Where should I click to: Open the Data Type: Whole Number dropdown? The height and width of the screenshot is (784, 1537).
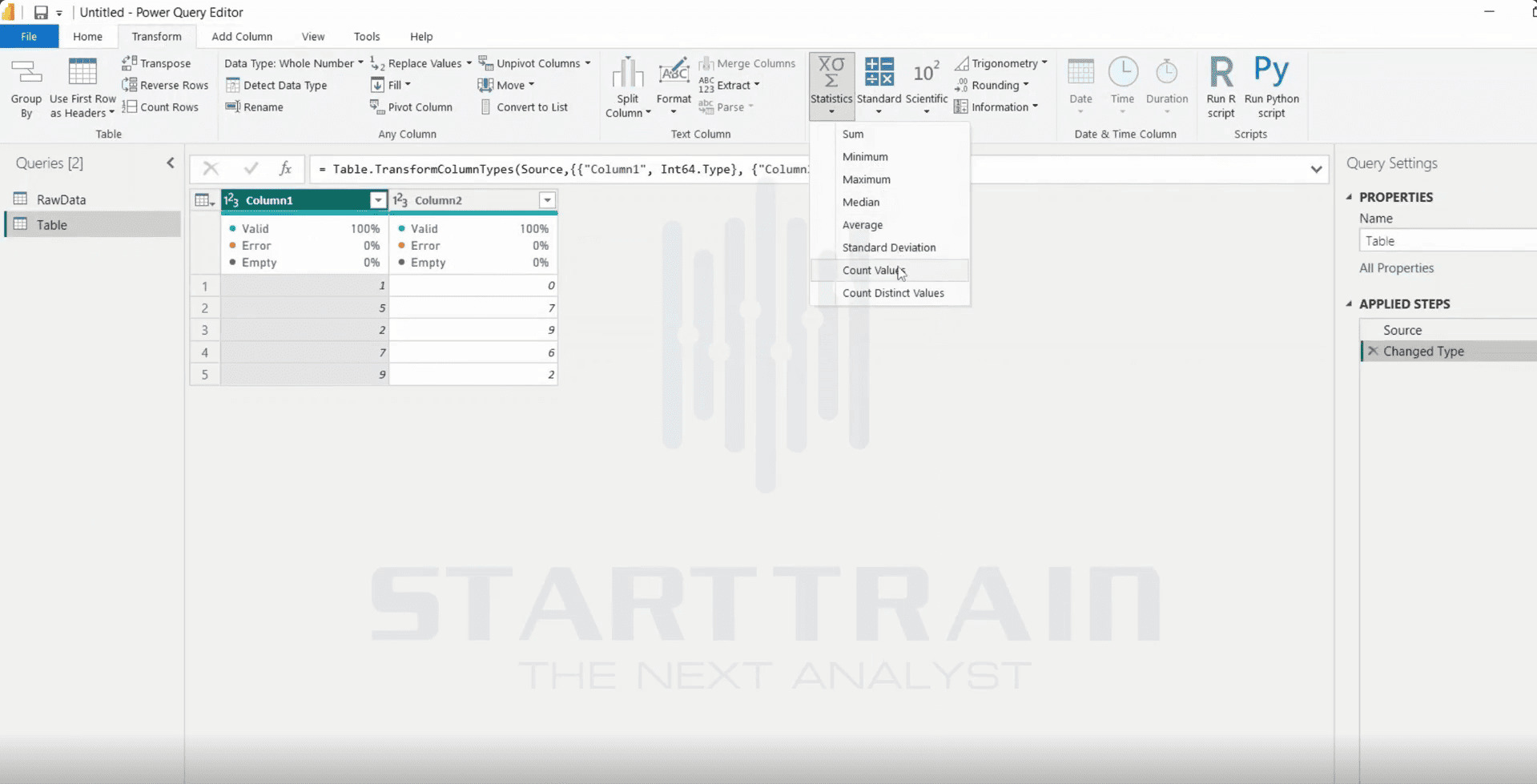click(293, 63)
